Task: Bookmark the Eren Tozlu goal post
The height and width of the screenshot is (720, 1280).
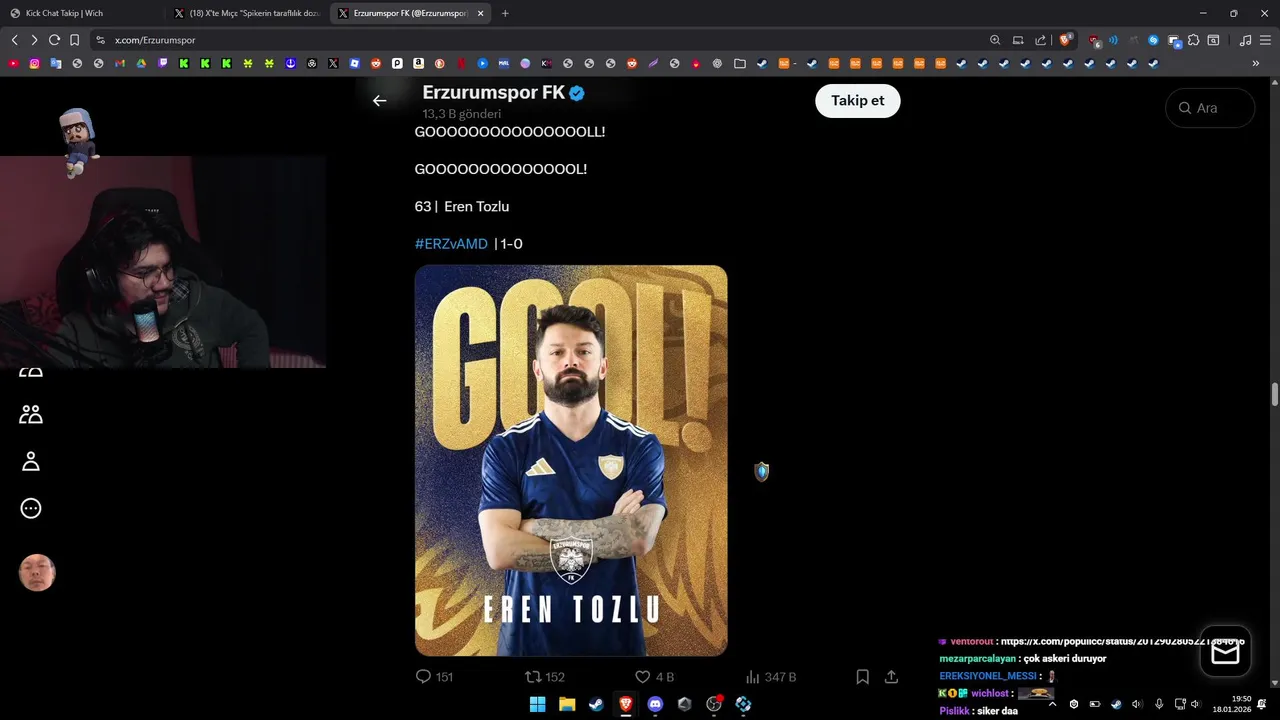Action: point(862,677)
